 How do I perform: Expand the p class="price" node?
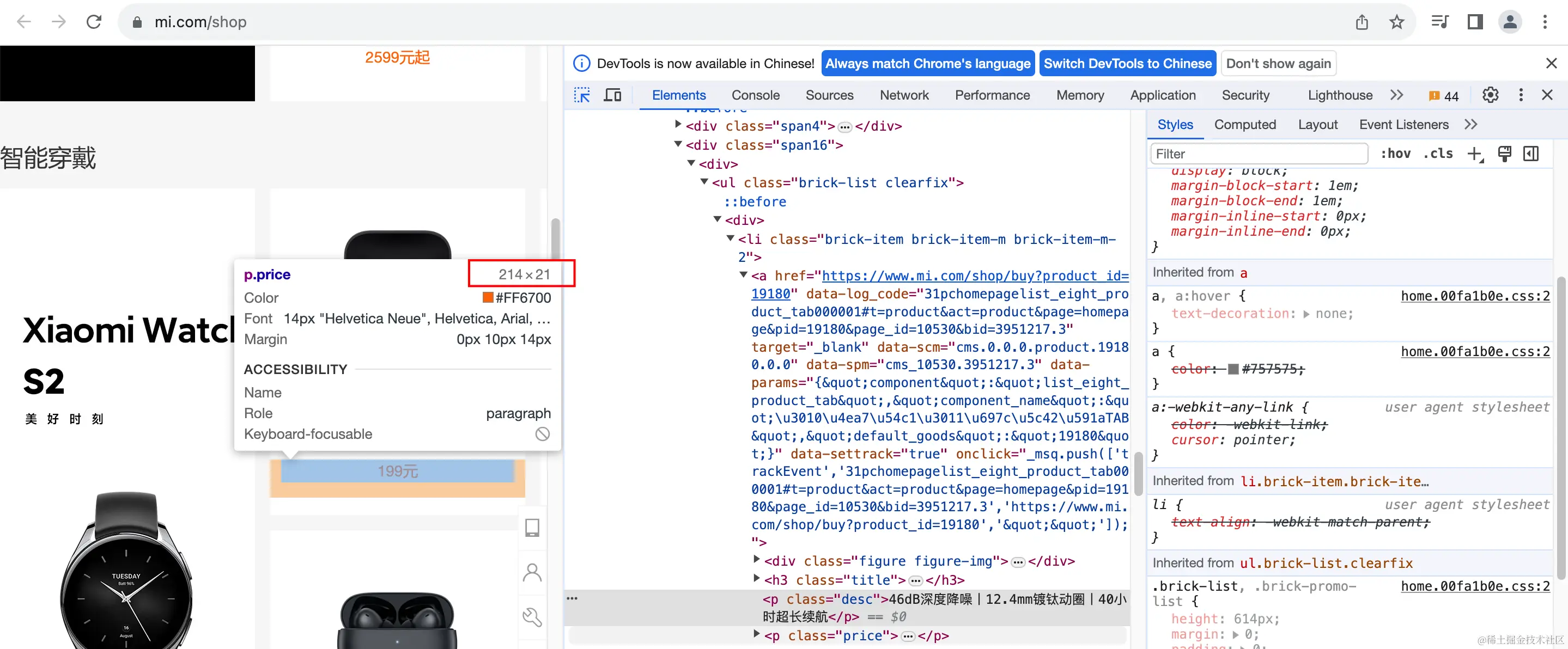[x=757, y=634]
